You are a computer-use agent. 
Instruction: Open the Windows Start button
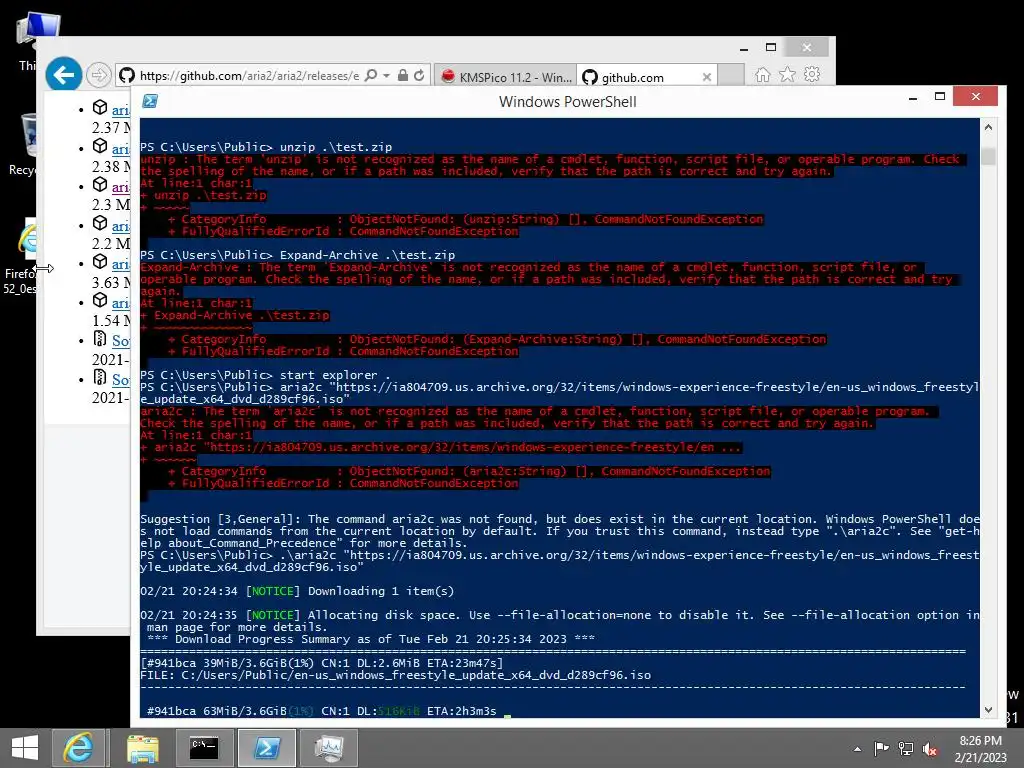(x=25, y=748)
